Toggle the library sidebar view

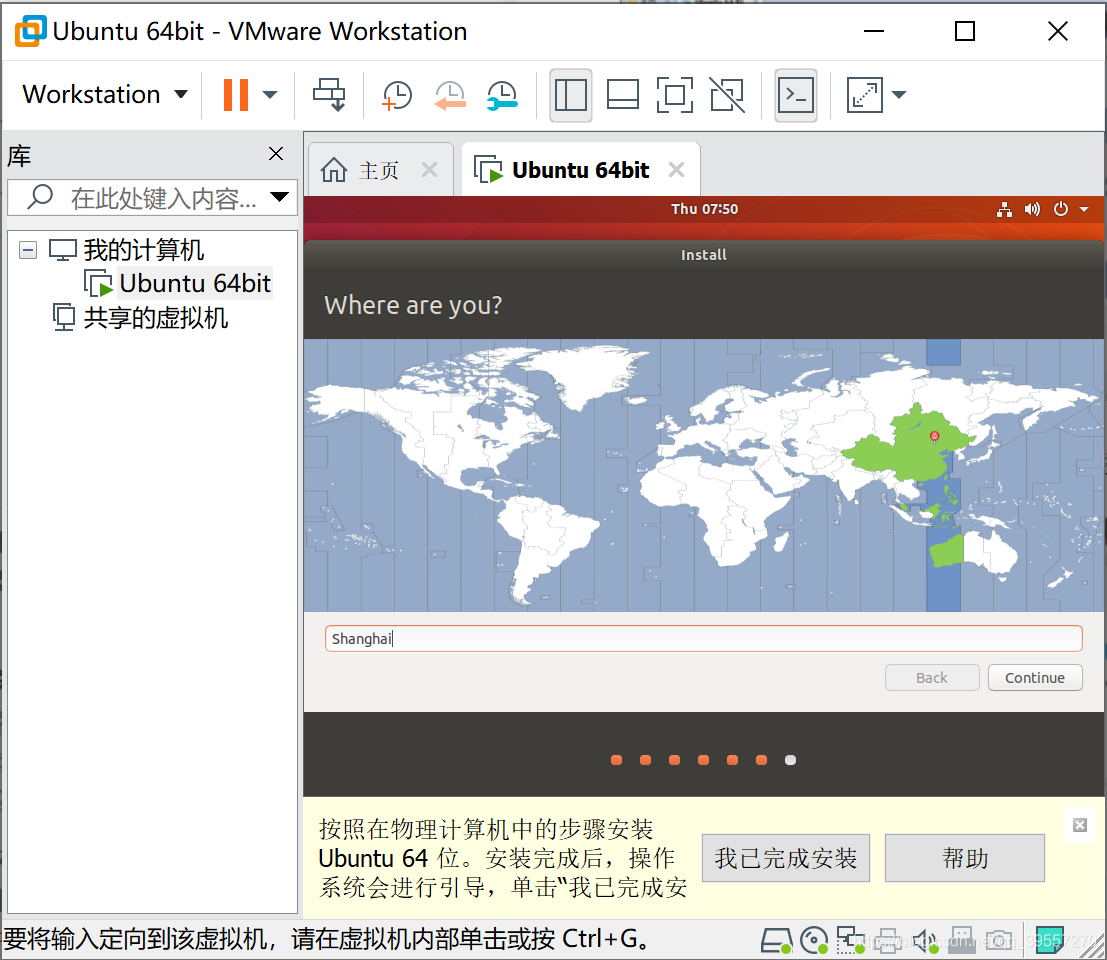coord(570,95)
